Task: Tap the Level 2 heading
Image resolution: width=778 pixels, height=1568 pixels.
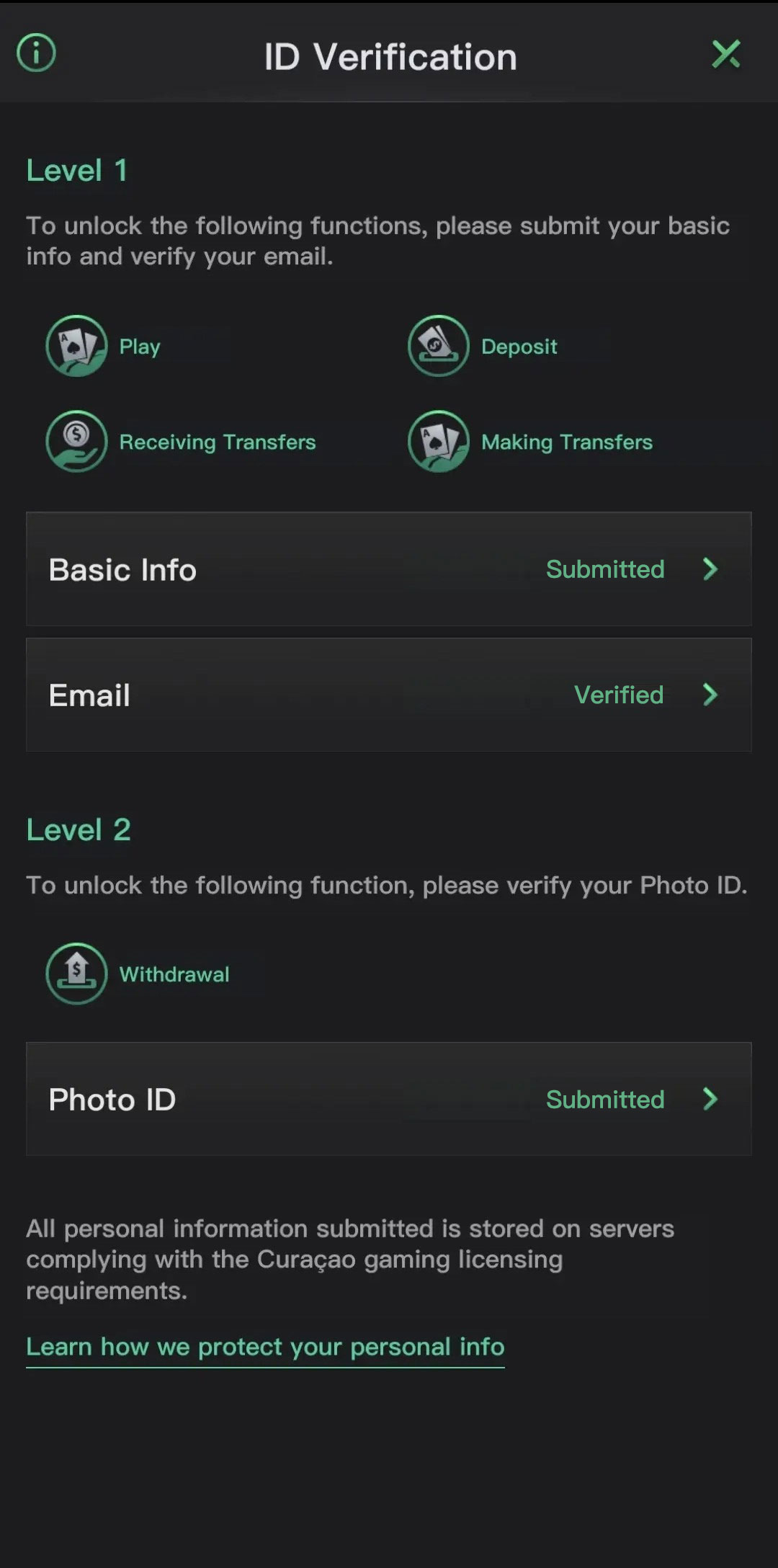Action: coord(79,830)
